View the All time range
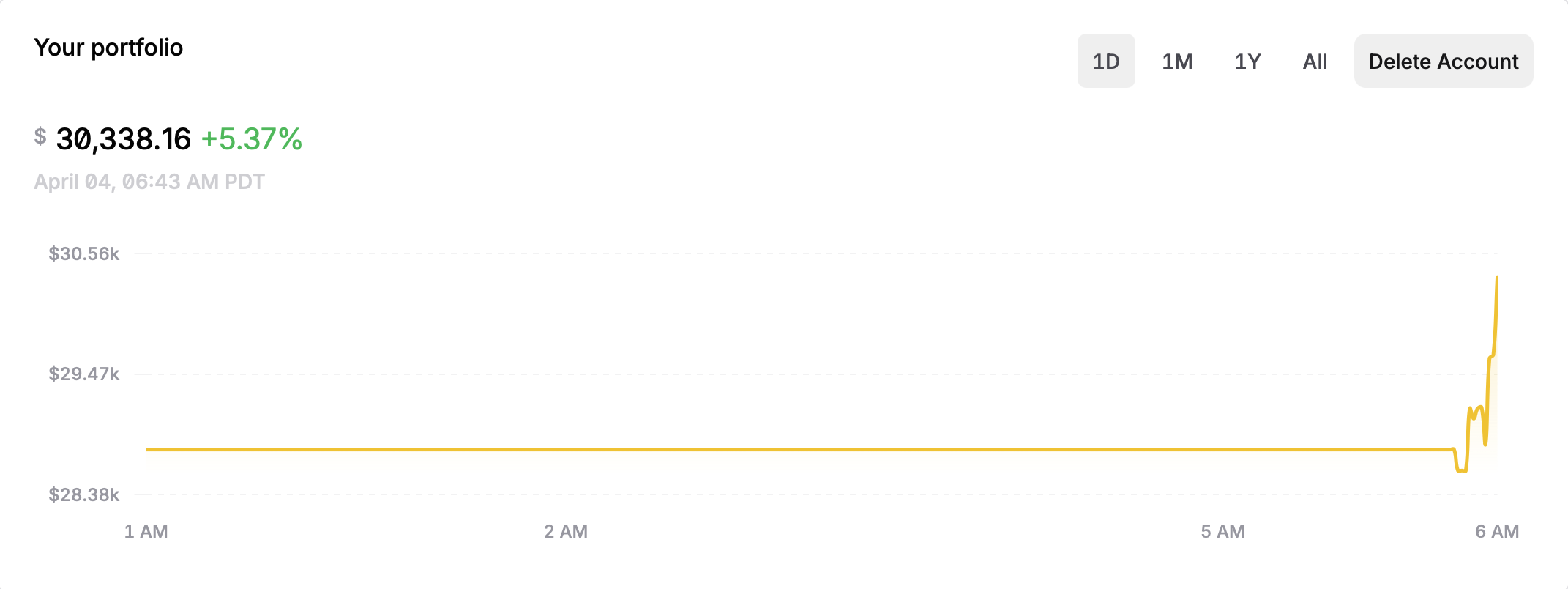The image size is (1568, 589). (x=1315, y=61)
